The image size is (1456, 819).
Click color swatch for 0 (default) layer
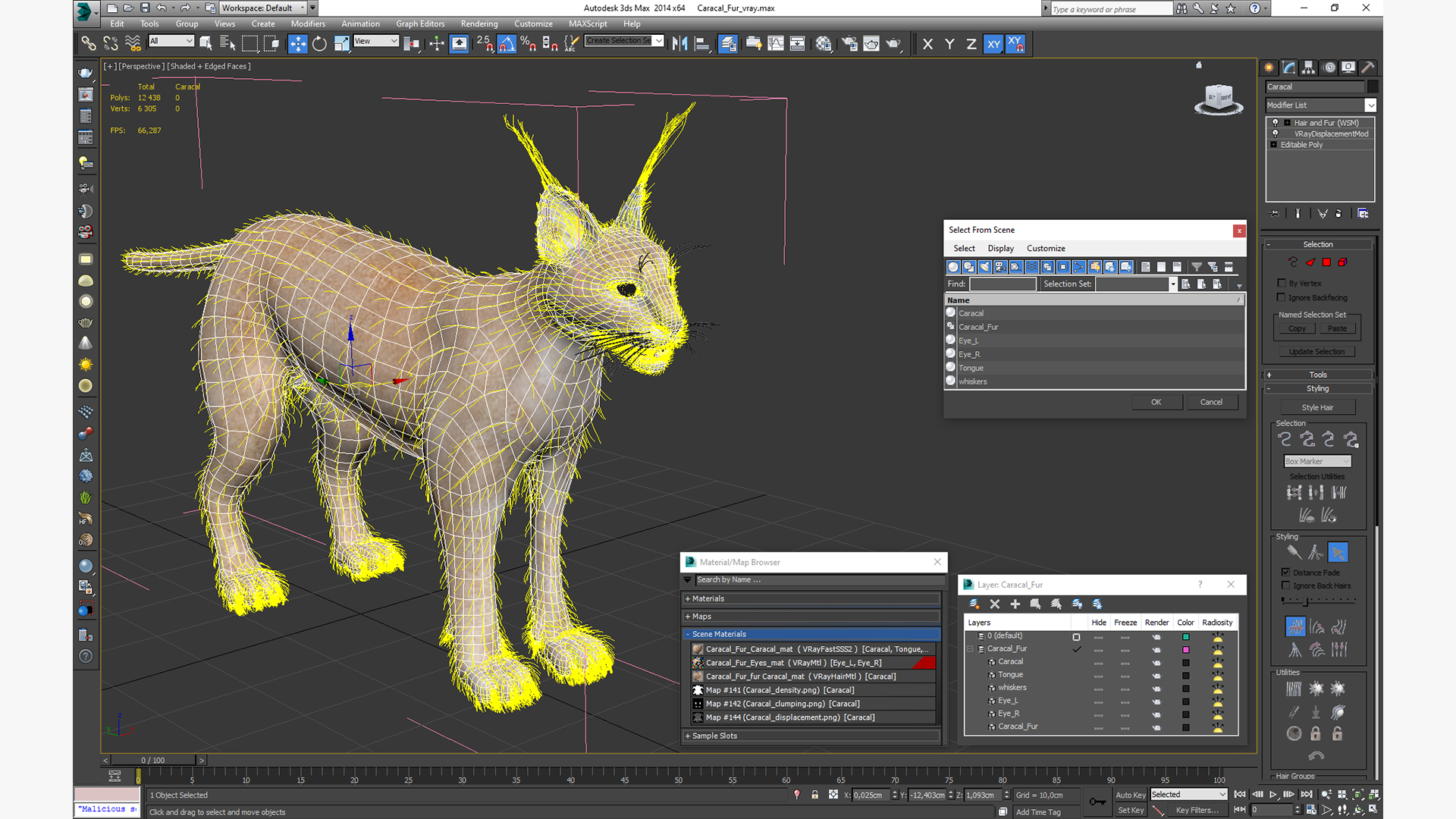[x=1186, y=637]
